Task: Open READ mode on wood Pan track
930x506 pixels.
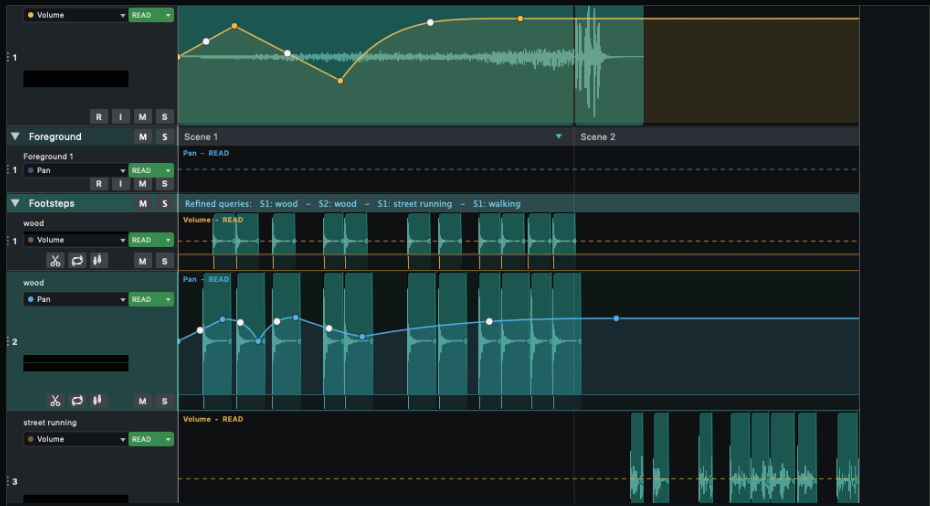Action: tap(151, 299)
